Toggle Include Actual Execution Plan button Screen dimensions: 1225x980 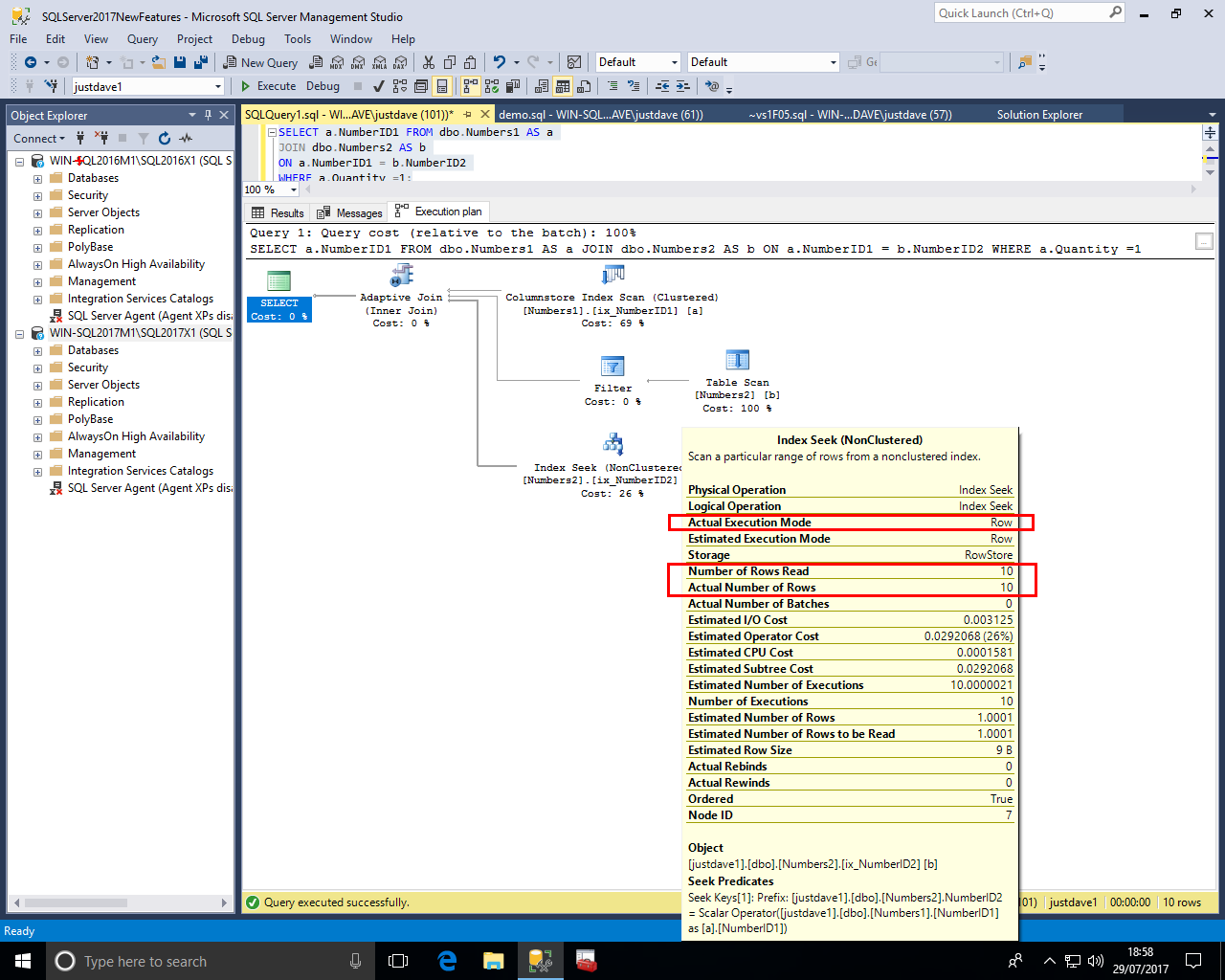click(x=470, y=86)
